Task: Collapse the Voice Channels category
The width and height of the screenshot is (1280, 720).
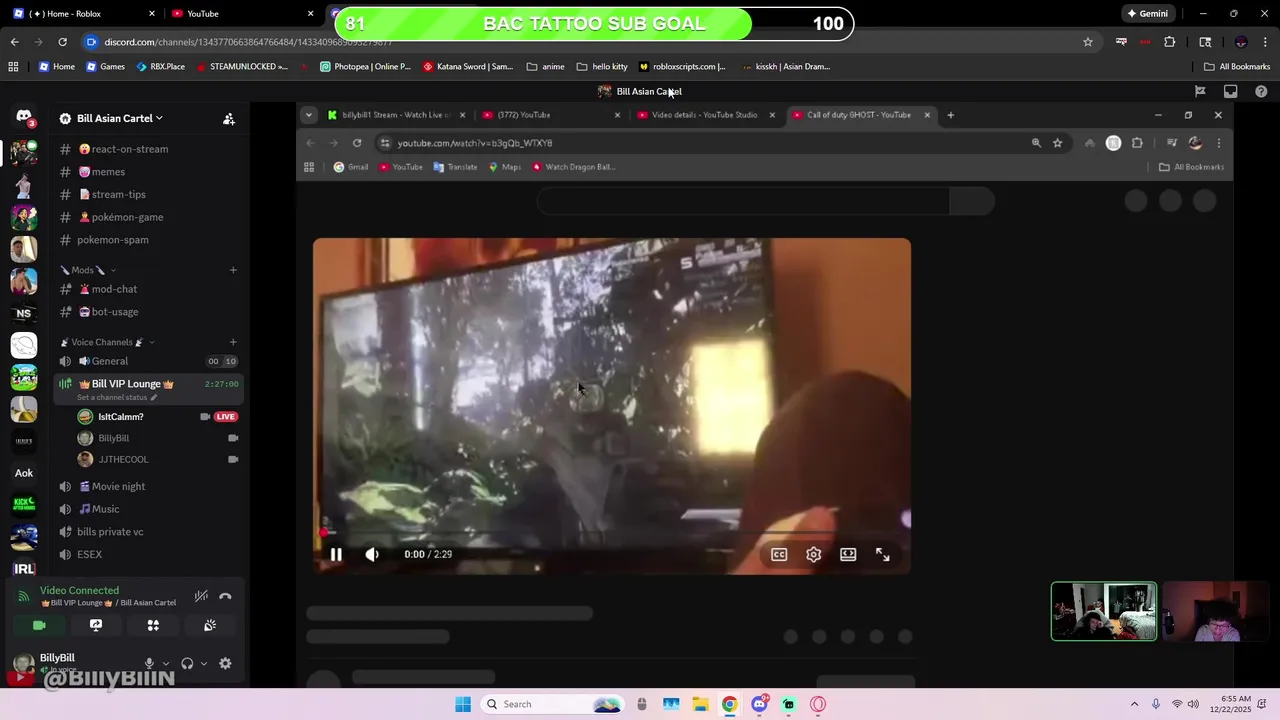Action: [107, 342]
